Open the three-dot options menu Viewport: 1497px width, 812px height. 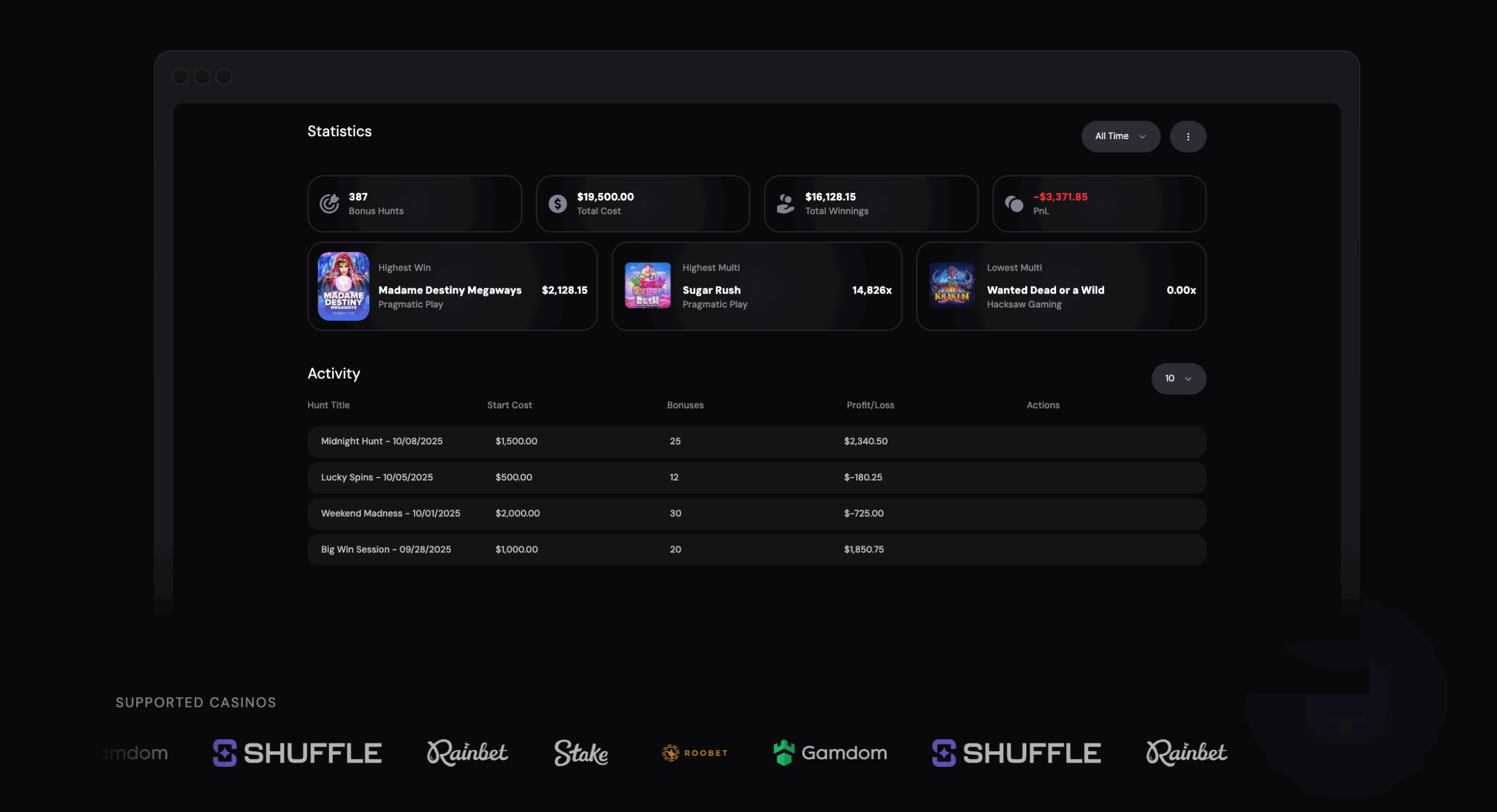[1188, 136]
